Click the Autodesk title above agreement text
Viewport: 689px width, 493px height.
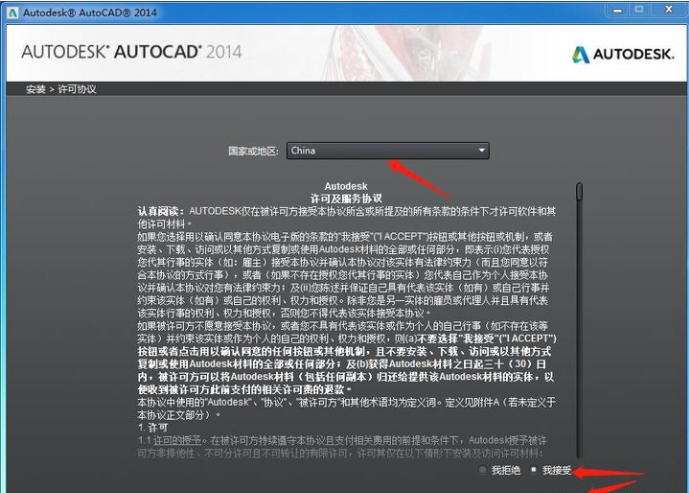point(346,186)
